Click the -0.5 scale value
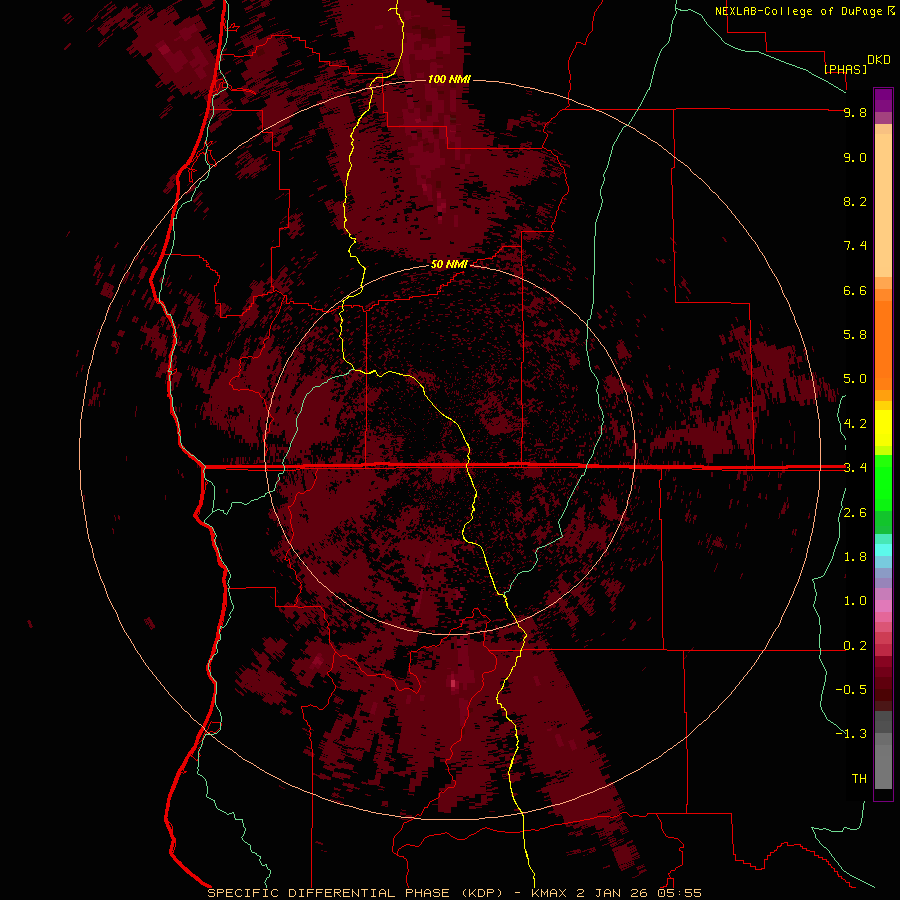The width and height of the screenshot is (900, 900). pos(851,690)
